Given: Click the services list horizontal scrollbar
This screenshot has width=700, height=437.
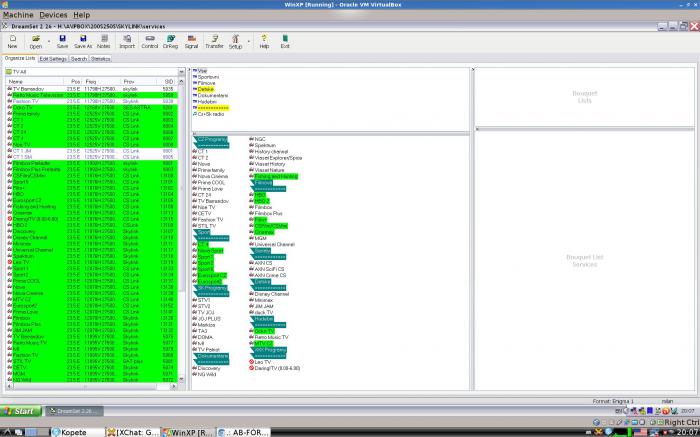Looking at the screenshot, I should click(x=85, y=386).
